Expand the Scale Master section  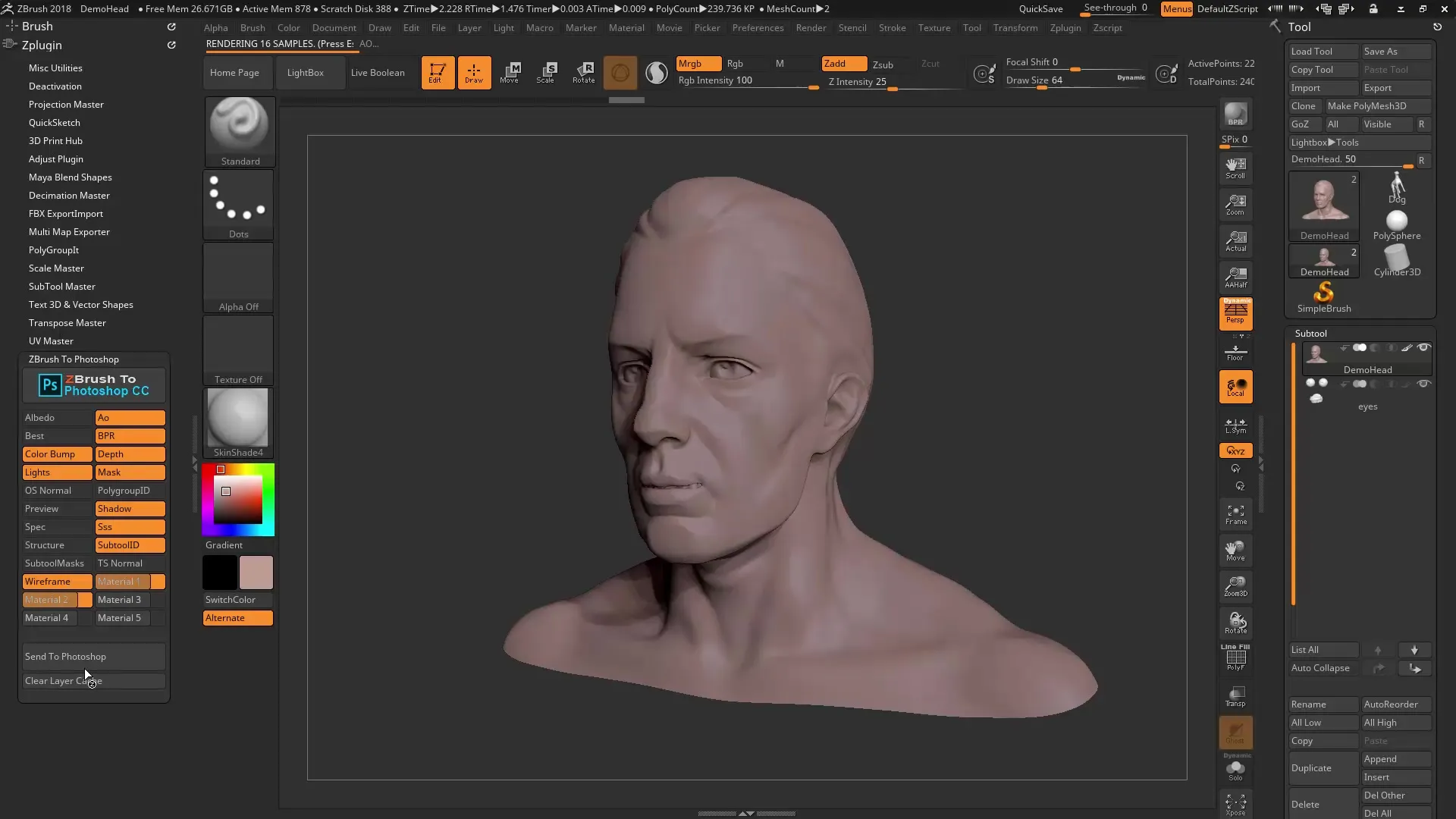56,268
